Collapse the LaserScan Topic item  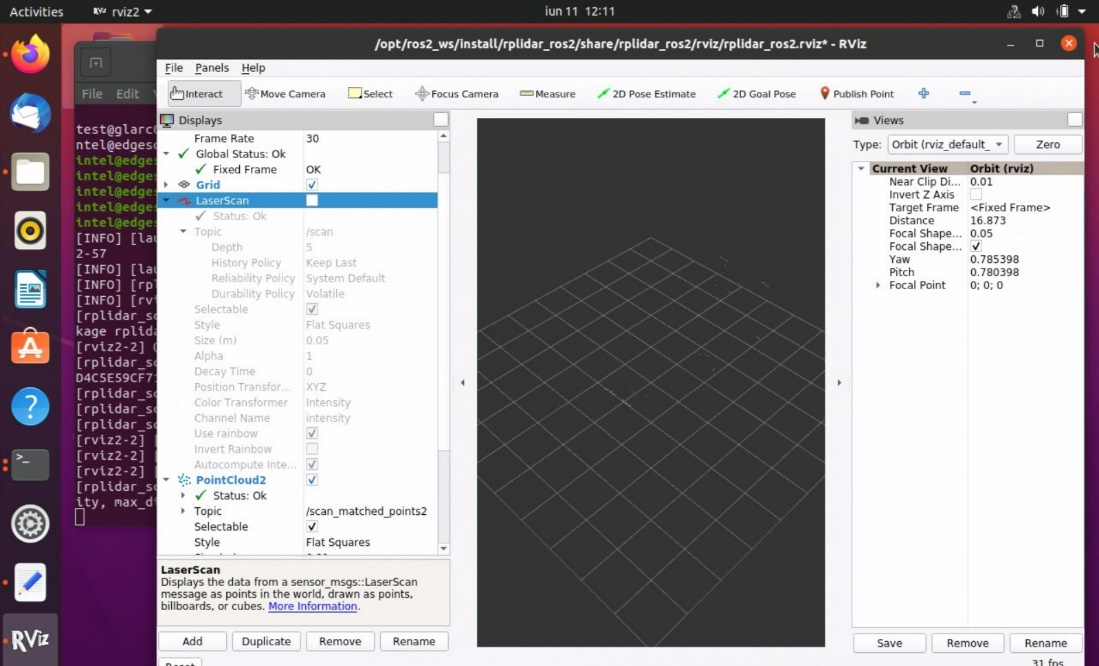[183, 231]
